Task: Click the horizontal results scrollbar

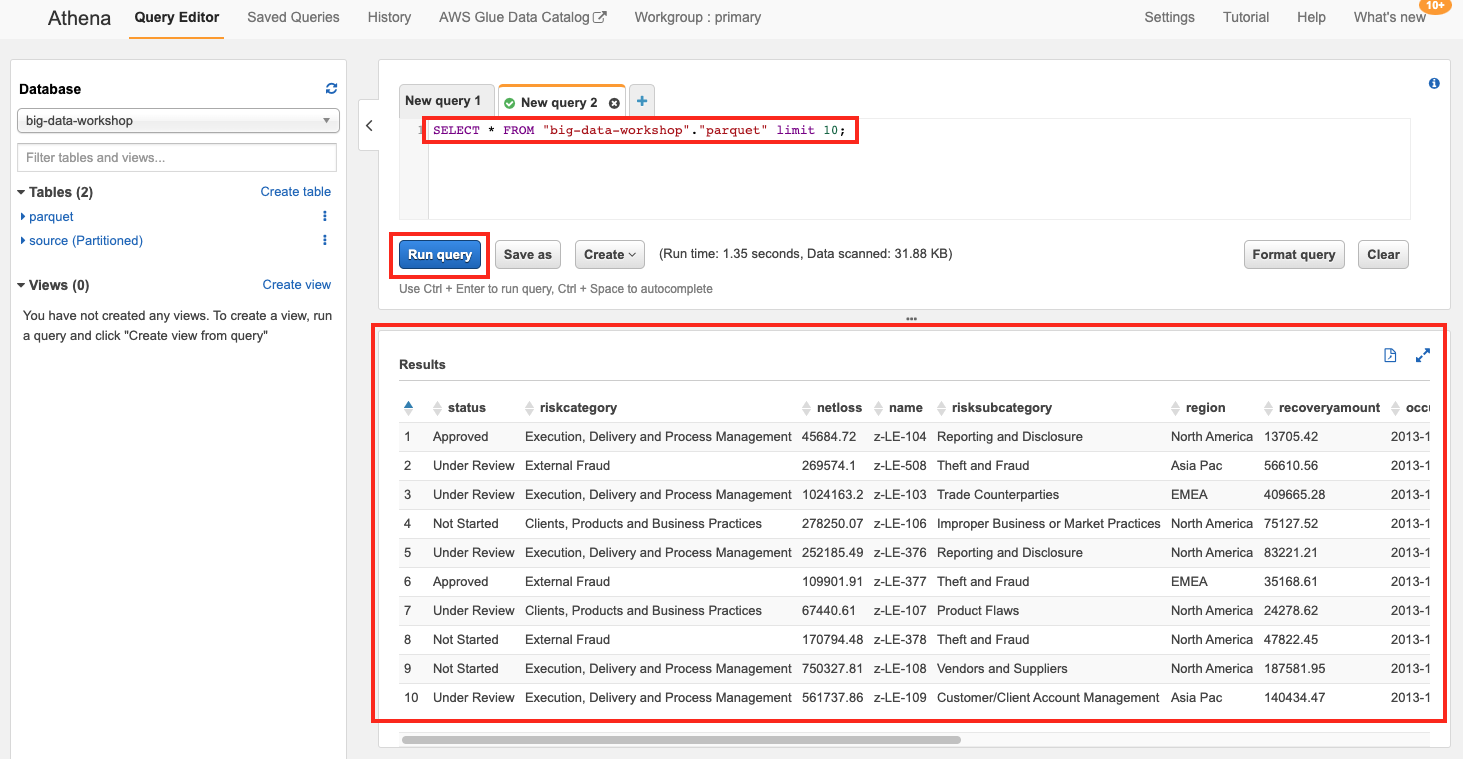Action: click(680, 740)
